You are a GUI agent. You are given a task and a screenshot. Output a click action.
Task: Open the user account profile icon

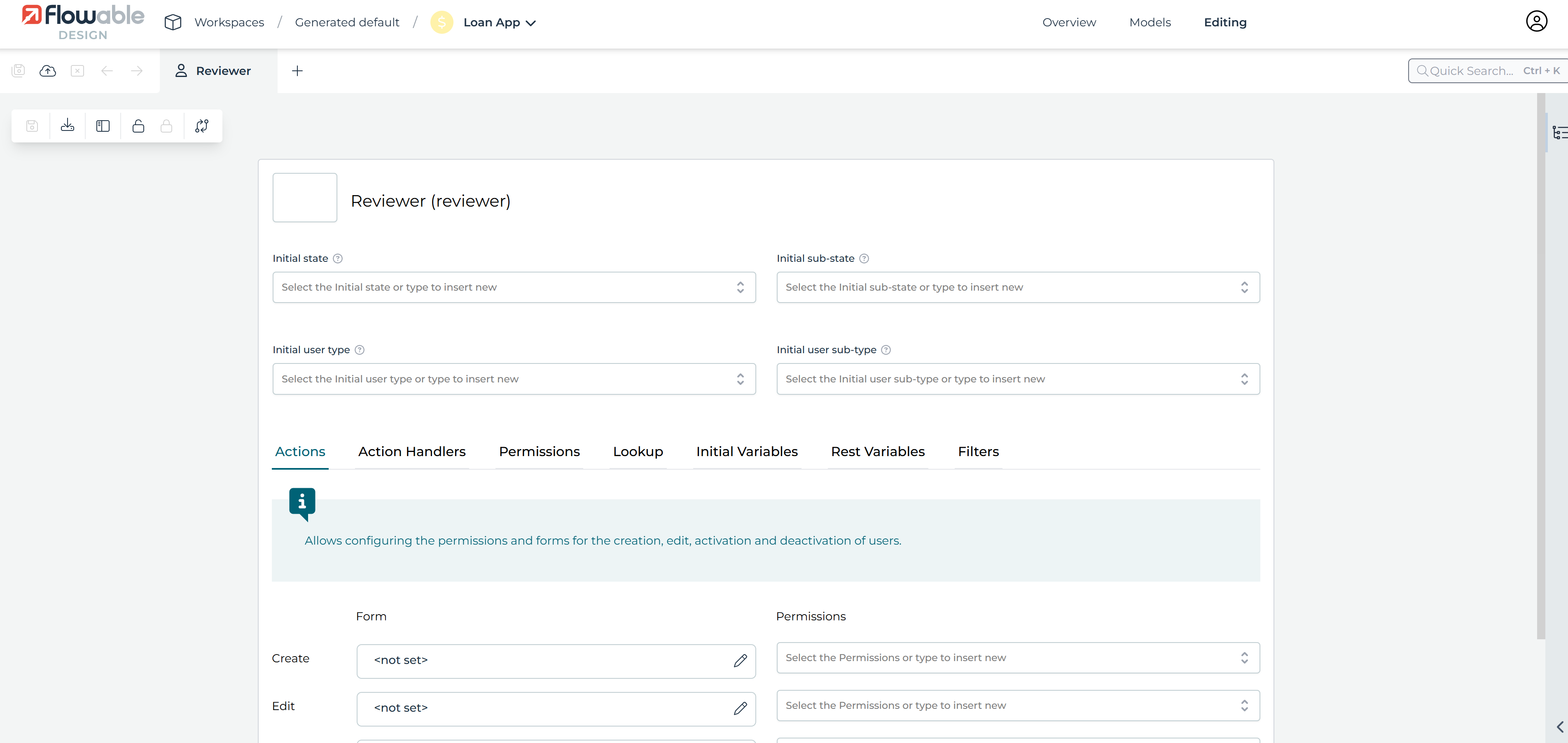(x=1536, y=21)
